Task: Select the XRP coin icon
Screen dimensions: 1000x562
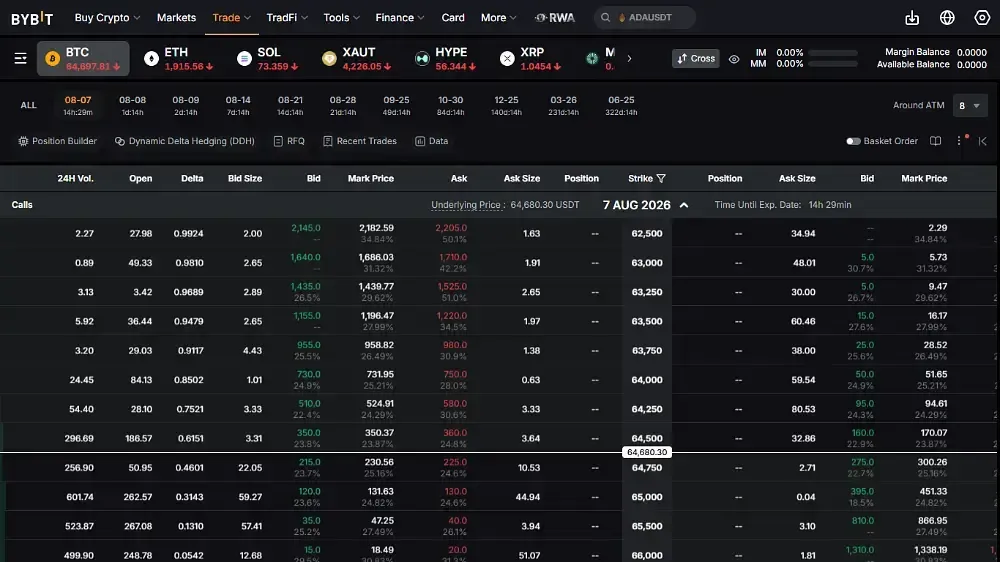Action: pos(507,59)
